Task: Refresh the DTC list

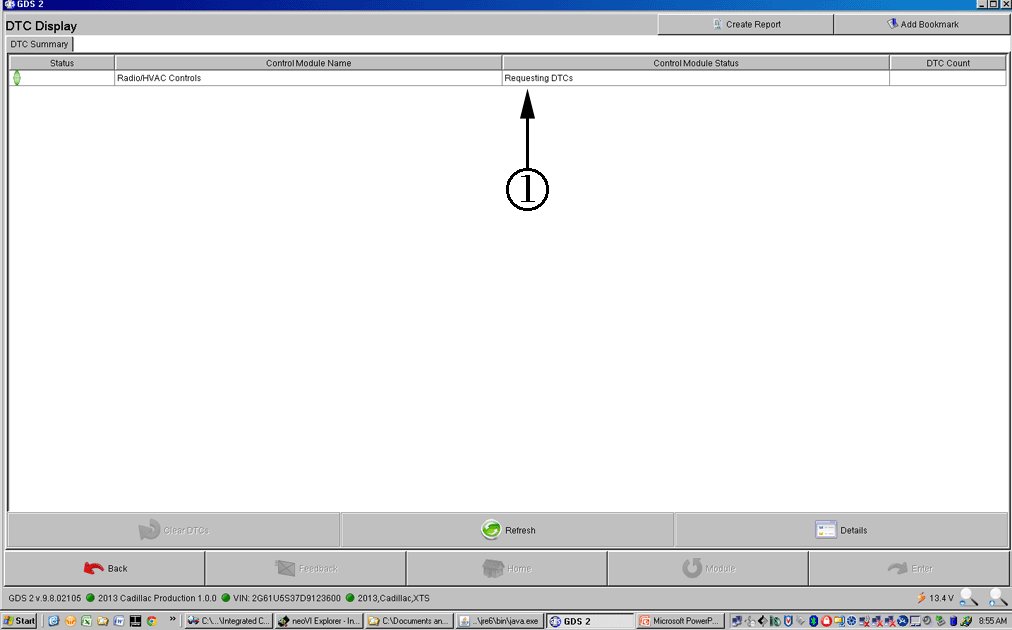Action: (x=507, y=530)
